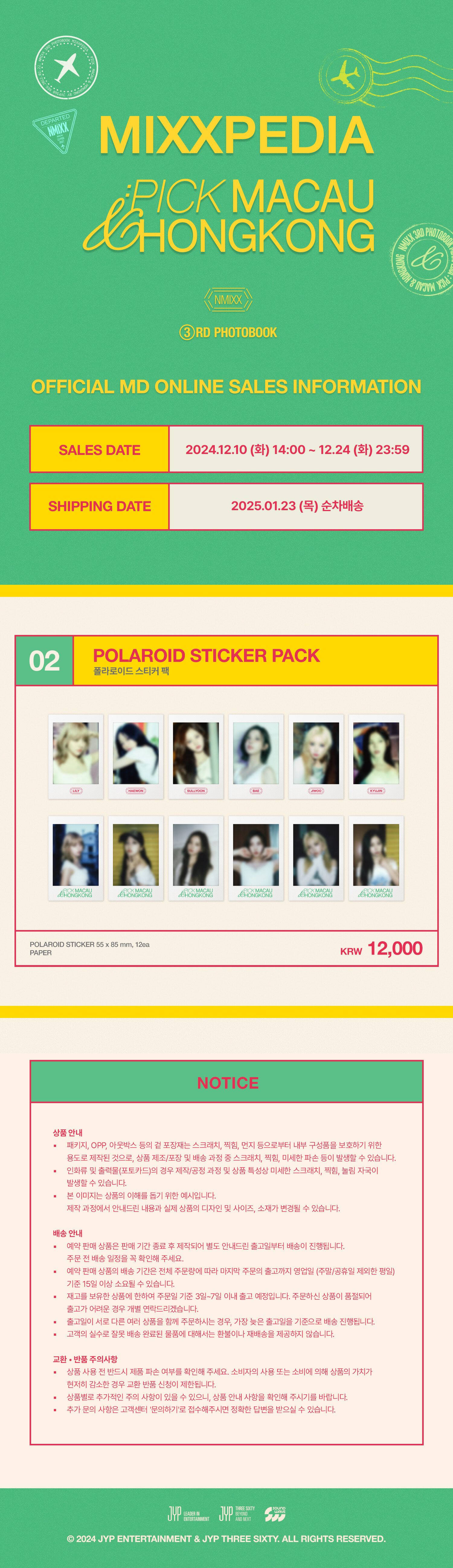The image size is (453, 1568).
Task: Select the LILY polaroid sticker
Action: (75, 756)
